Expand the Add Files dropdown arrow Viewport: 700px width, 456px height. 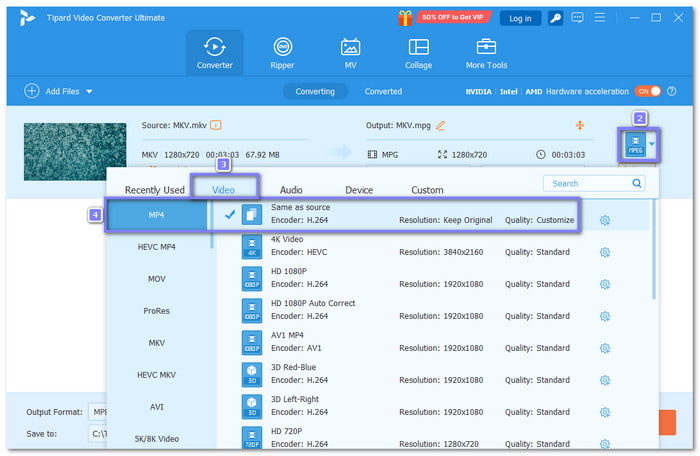(89, 92)
